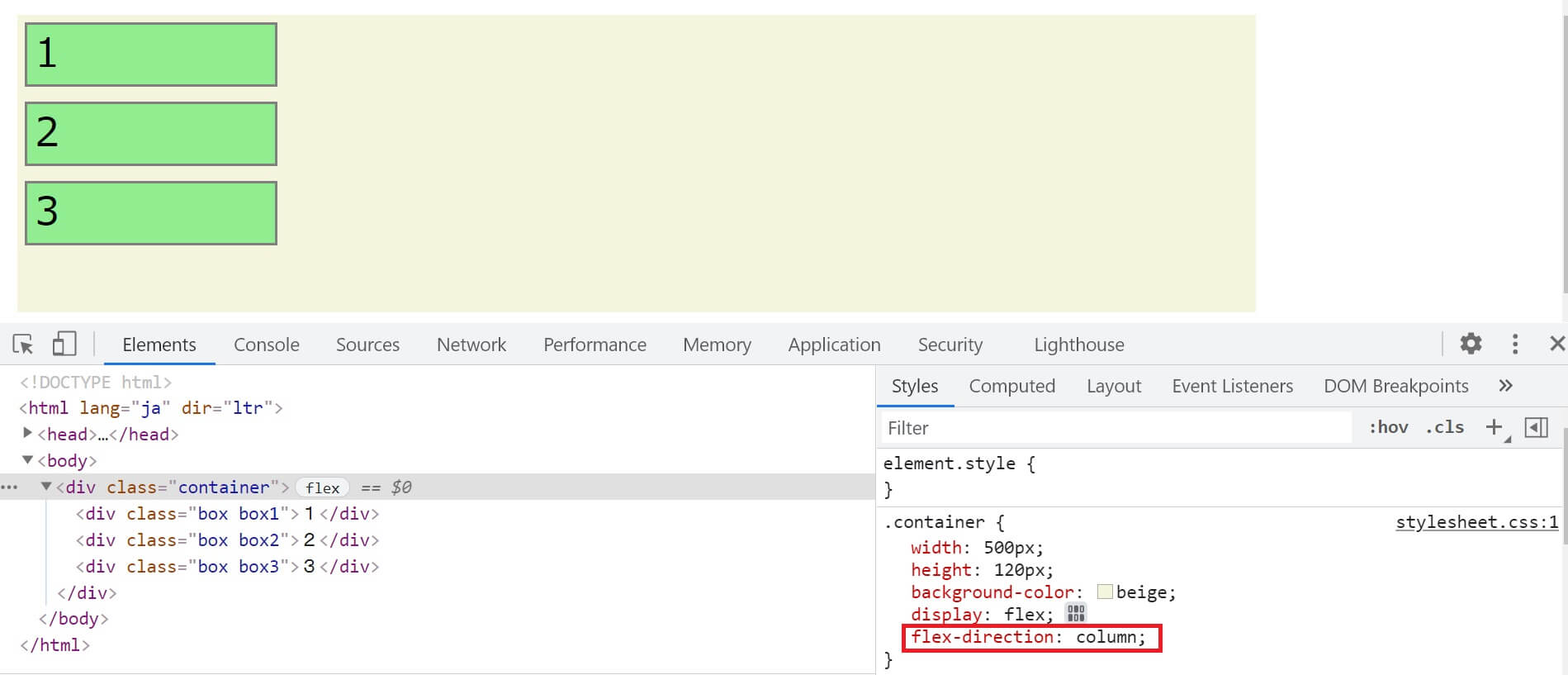Open the Computed tab
Image resolution: width=1568 pixels, height=675 pixels.
click(x=1011, y=386)
